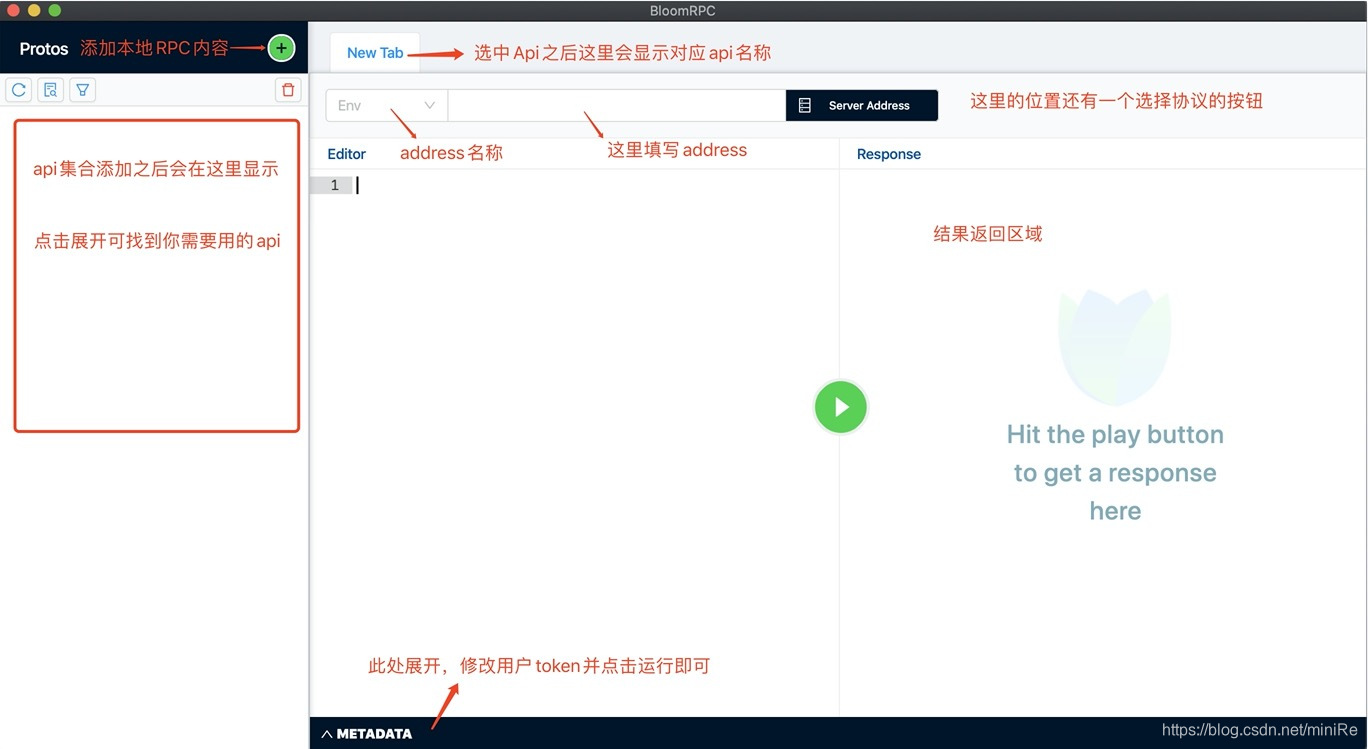The width and height of the screenshot is (1368, 749).
Task: Reload protos with the refresh icon
Action: tap(18, 90)
